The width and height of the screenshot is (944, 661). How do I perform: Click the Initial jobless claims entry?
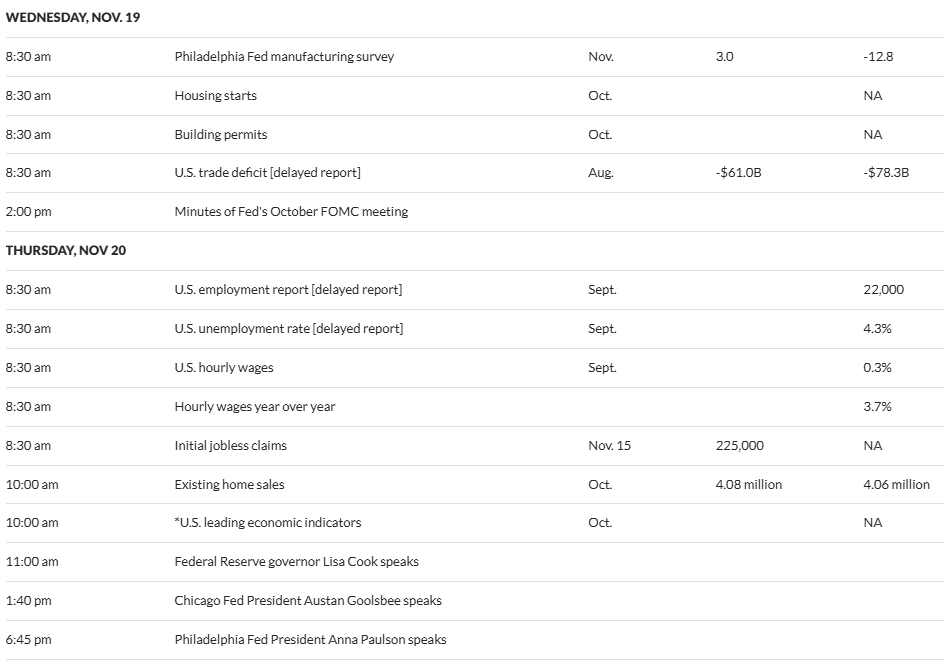(x=230, y=446)
